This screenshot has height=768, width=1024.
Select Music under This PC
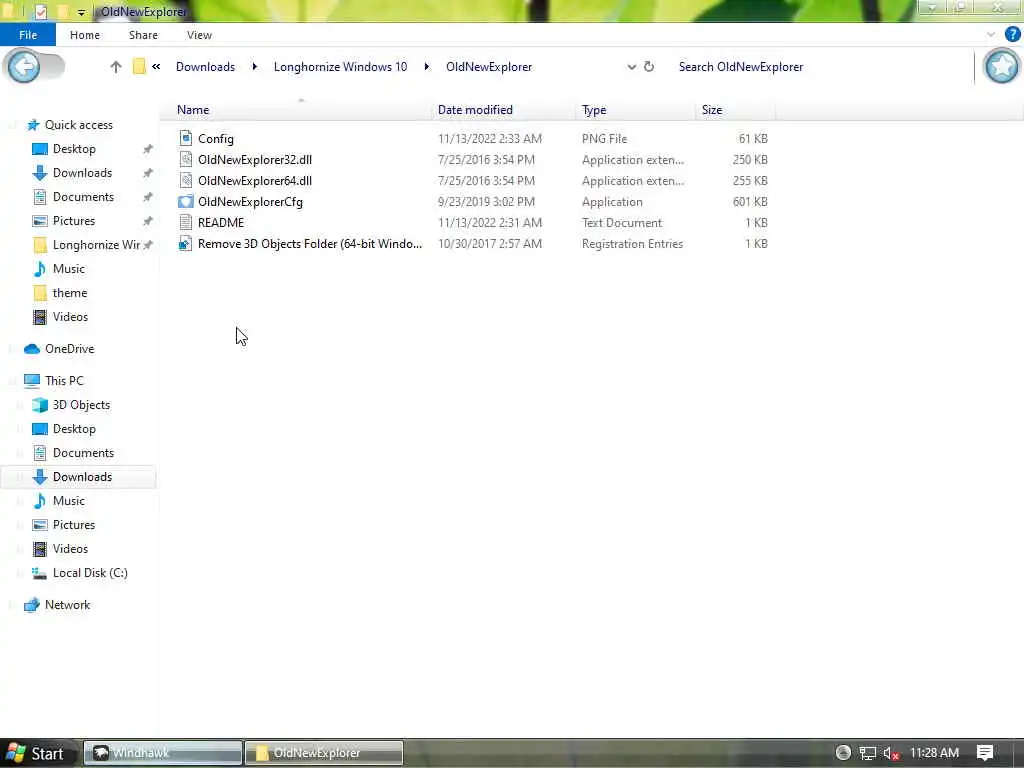(x=69, y=501)
